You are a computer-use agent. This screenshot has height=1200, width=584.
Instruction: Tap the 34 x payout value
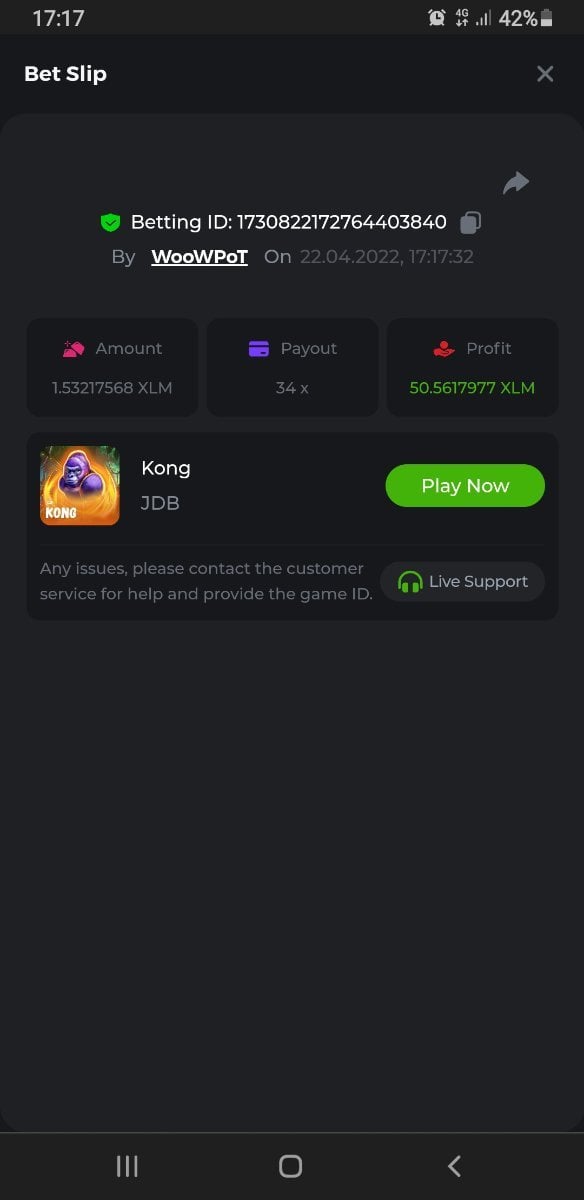point(292,388)
